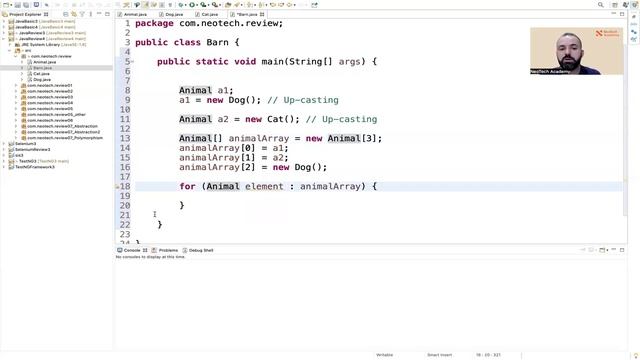
Task: Select package com.neotech.review07_Abstraction2
Action: click(61, 132)
